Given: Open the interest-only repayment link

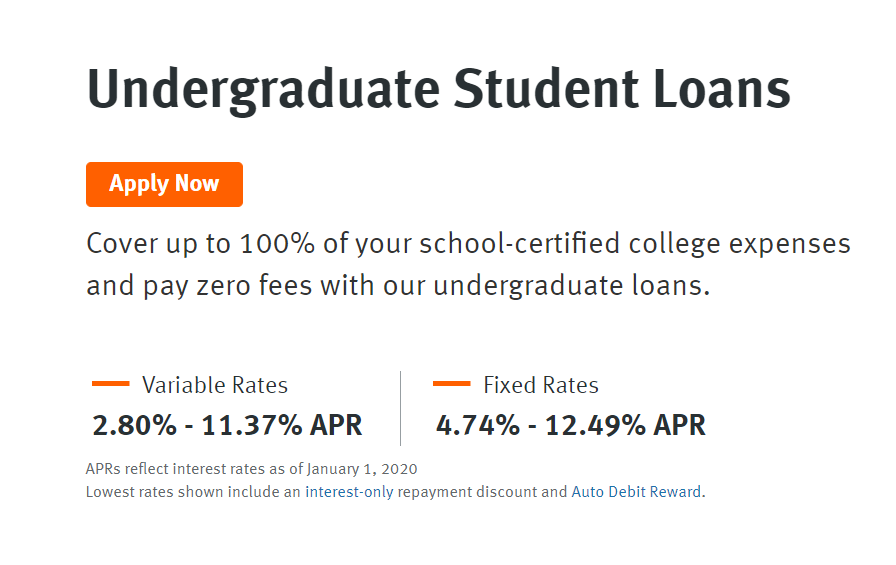Looking at the screenshot, I should tap(349, 492).
